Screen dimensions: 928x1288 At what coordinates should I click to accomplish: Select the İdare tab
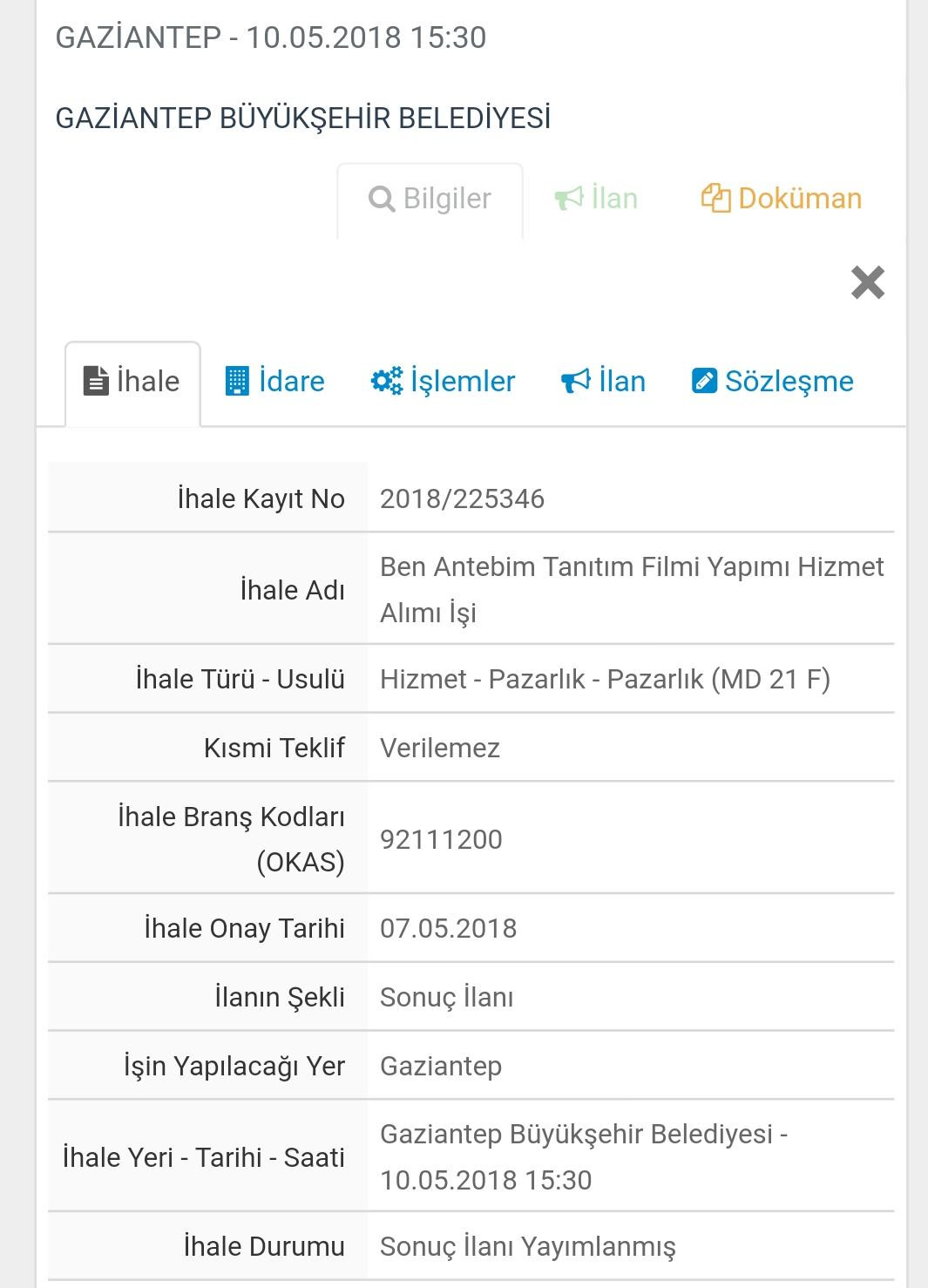[291, 381]
